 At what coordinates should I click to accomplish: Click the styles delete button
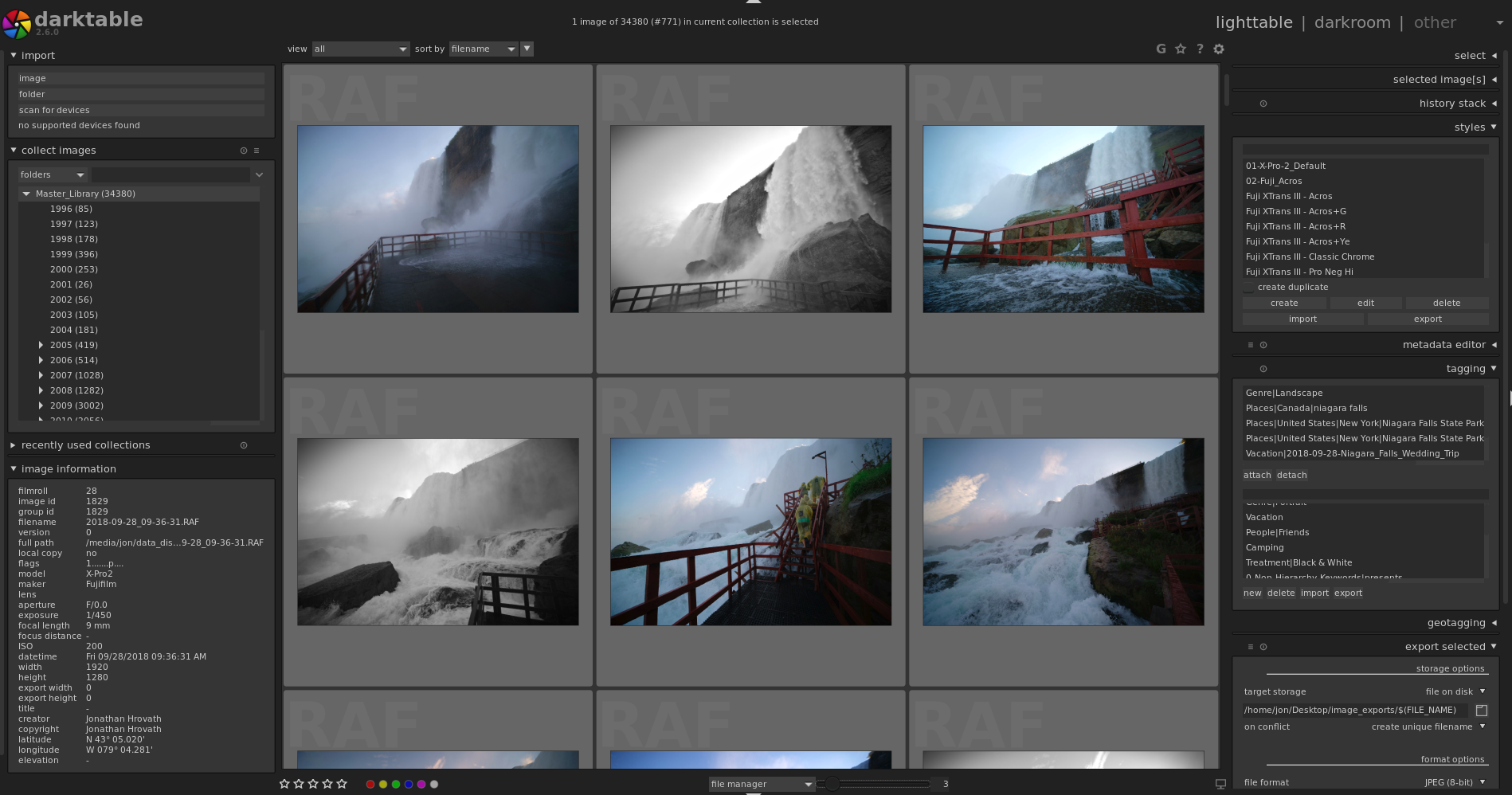pos(1447,304)
